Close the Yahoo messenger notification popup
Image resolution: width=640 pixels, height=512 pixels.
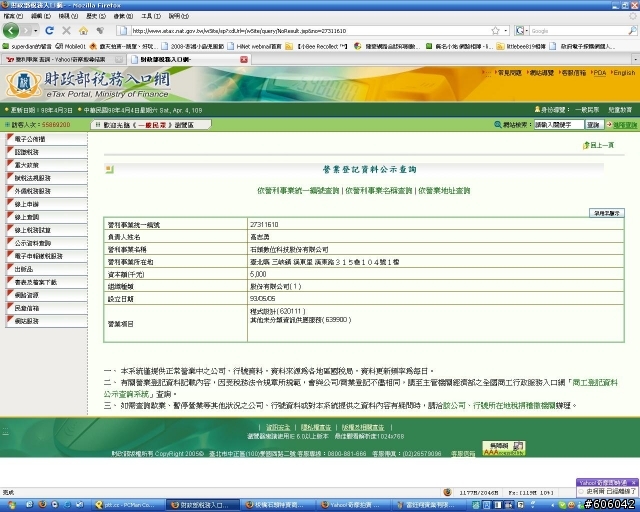pos(633,483)
